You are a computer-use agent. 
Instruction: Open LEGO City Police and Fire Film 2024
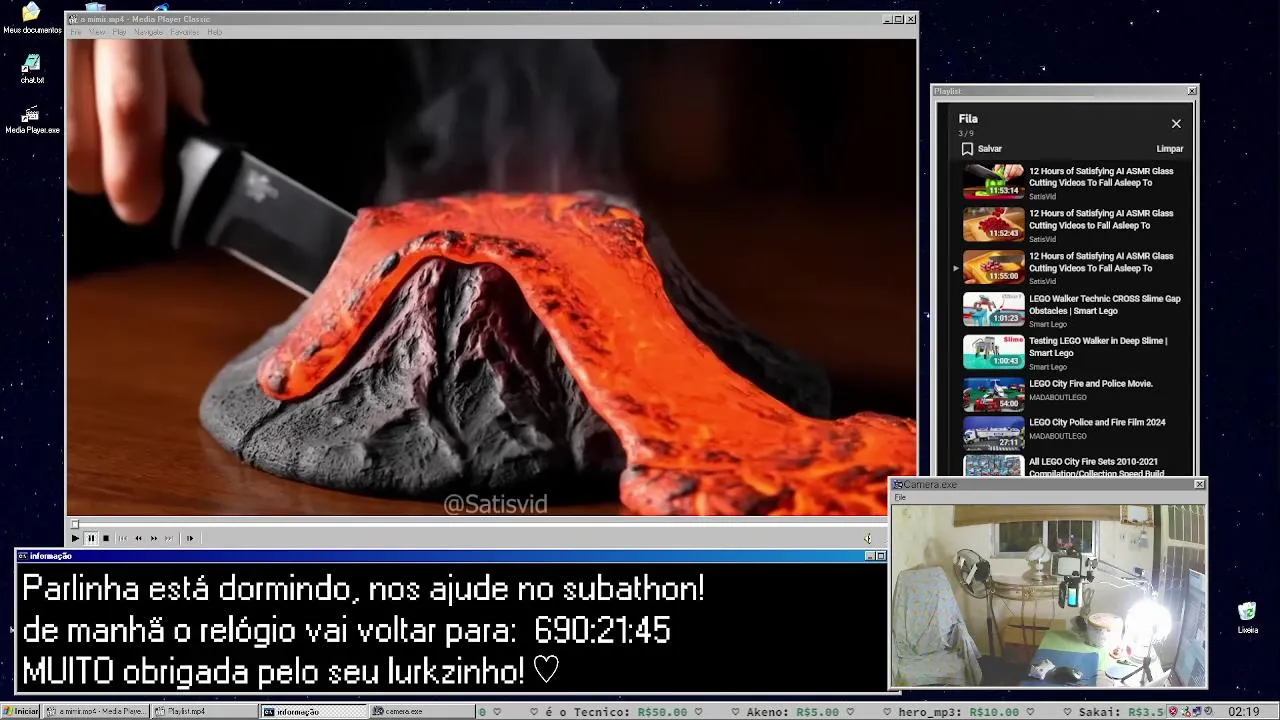tap(1097, 422)
